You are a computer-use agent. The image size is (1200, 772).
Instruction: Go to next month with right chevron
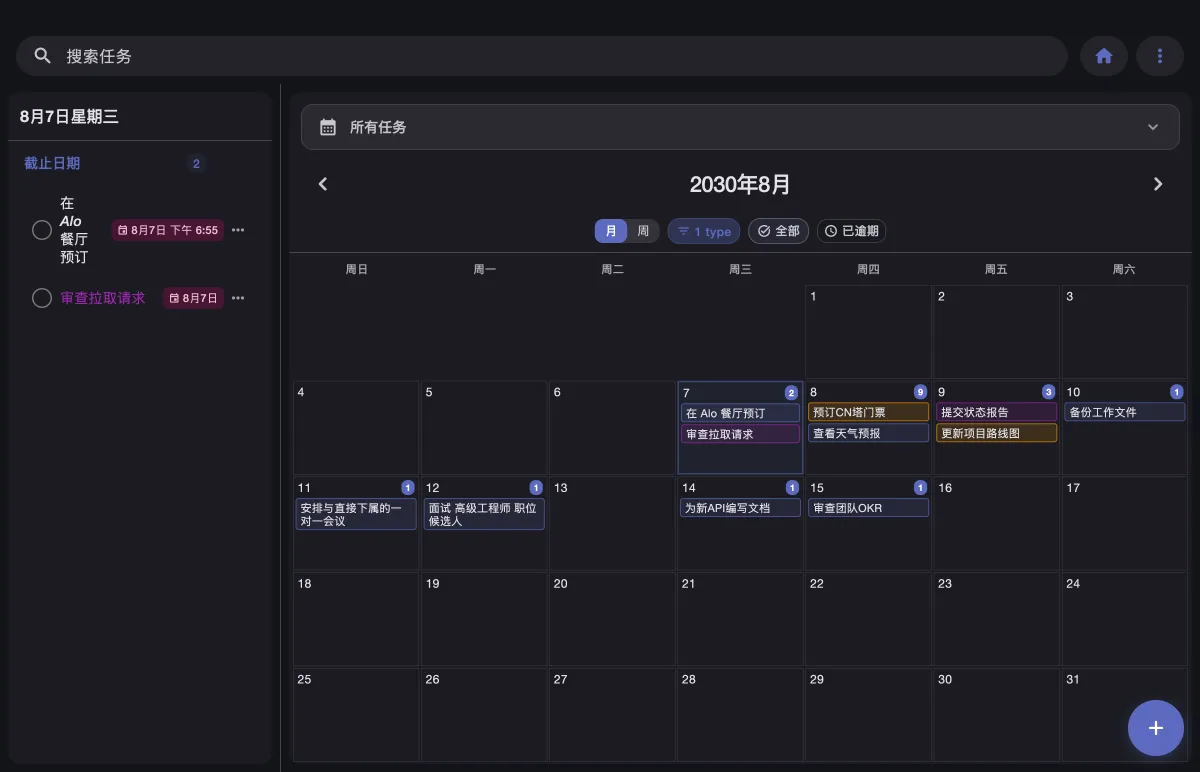coord(1158,184)
